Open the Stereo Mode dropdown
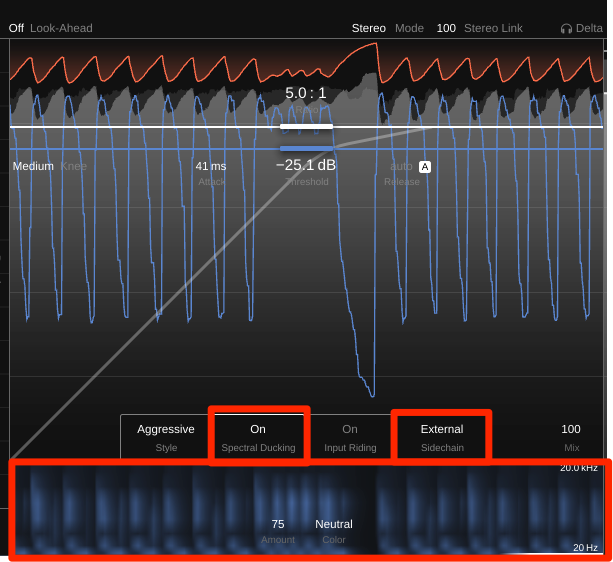Viewport: 613px width, 562px height. [x=369, y=28]
